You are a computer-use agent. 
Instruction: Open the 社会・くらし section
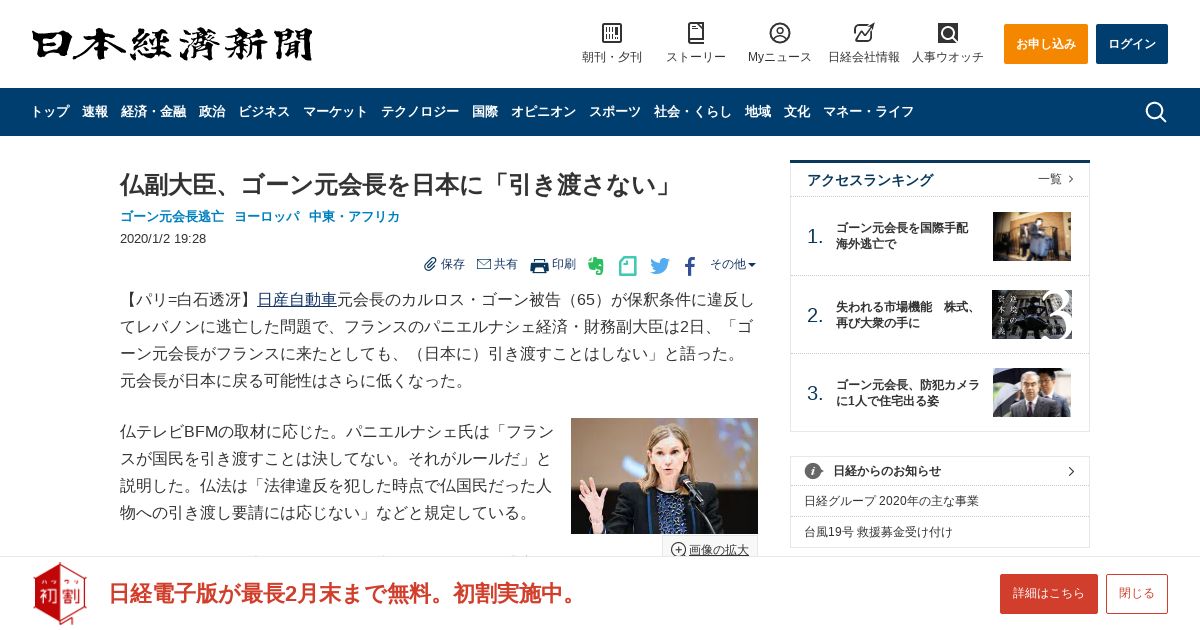pos(693,112)
